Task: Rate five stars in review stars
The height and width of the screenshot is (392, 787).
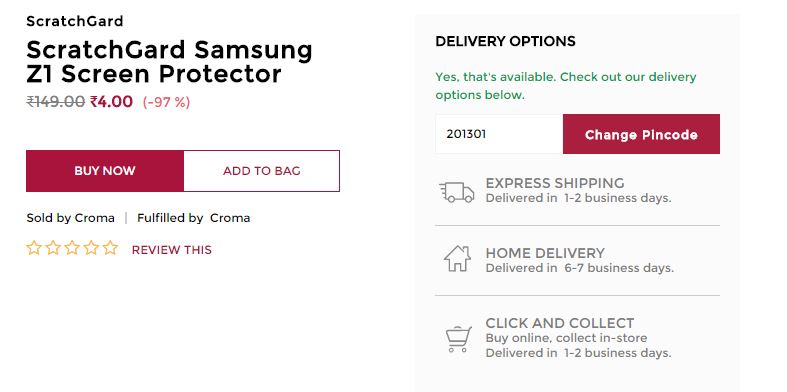Action: tap(110, 248)
